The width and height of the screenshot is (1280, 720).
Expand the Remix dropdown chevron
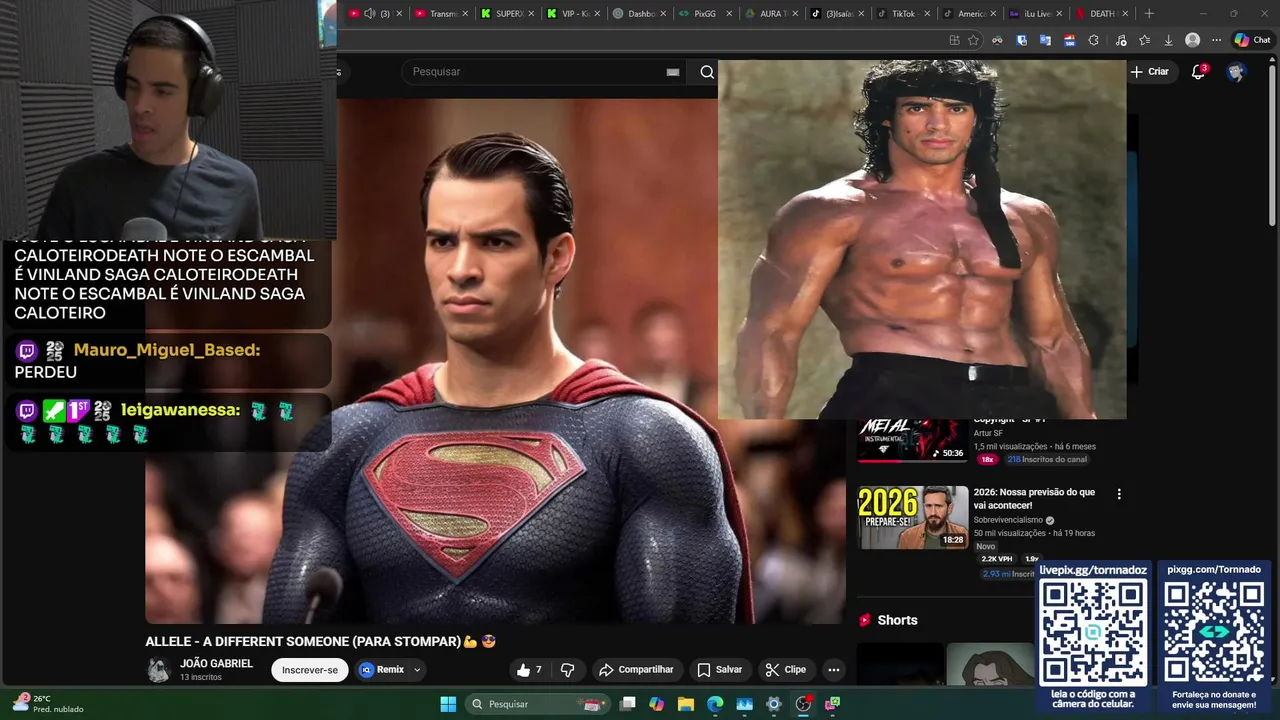417,670
